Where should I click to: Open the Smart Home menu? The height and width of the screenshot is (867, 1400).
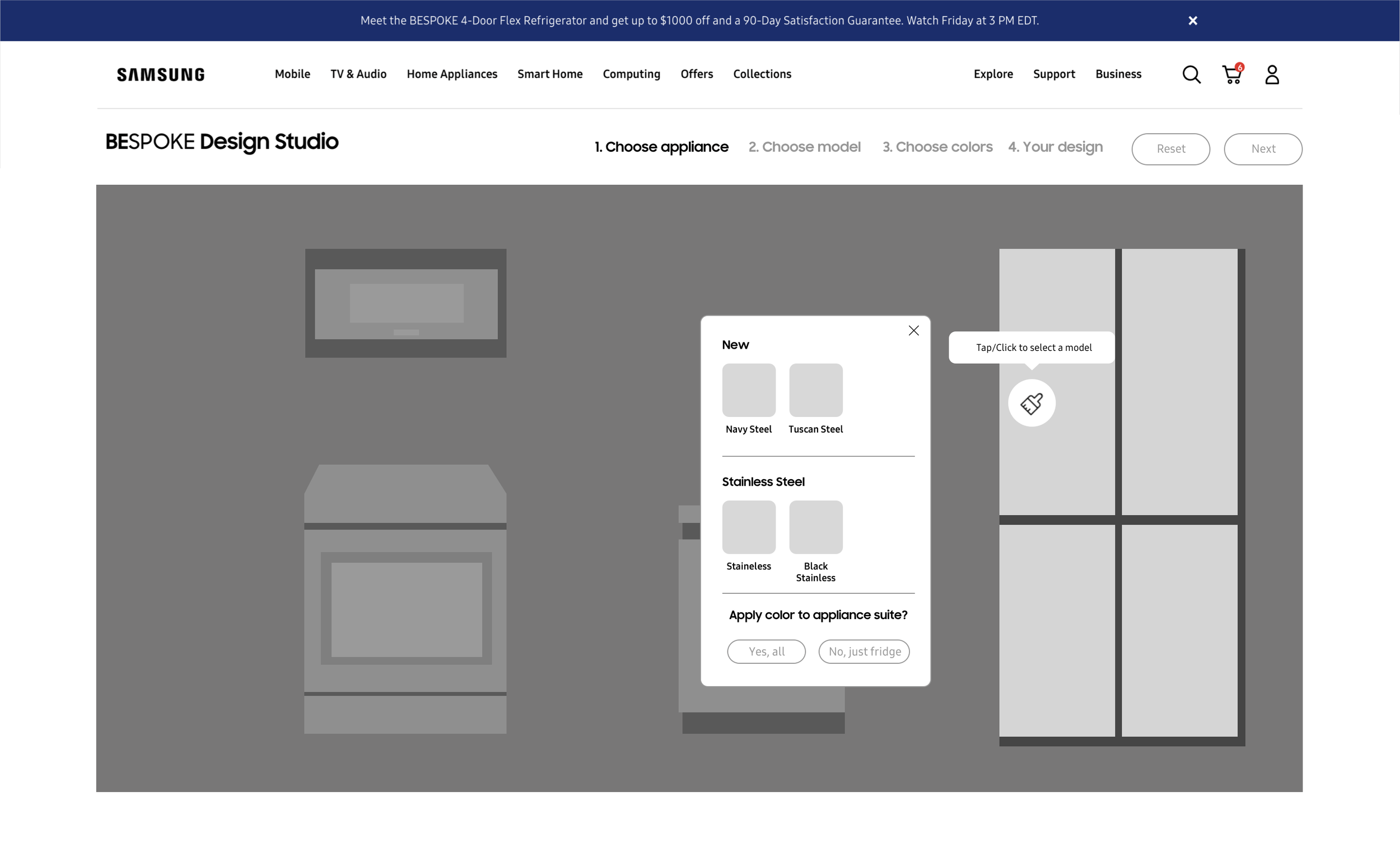click(550, 74)
